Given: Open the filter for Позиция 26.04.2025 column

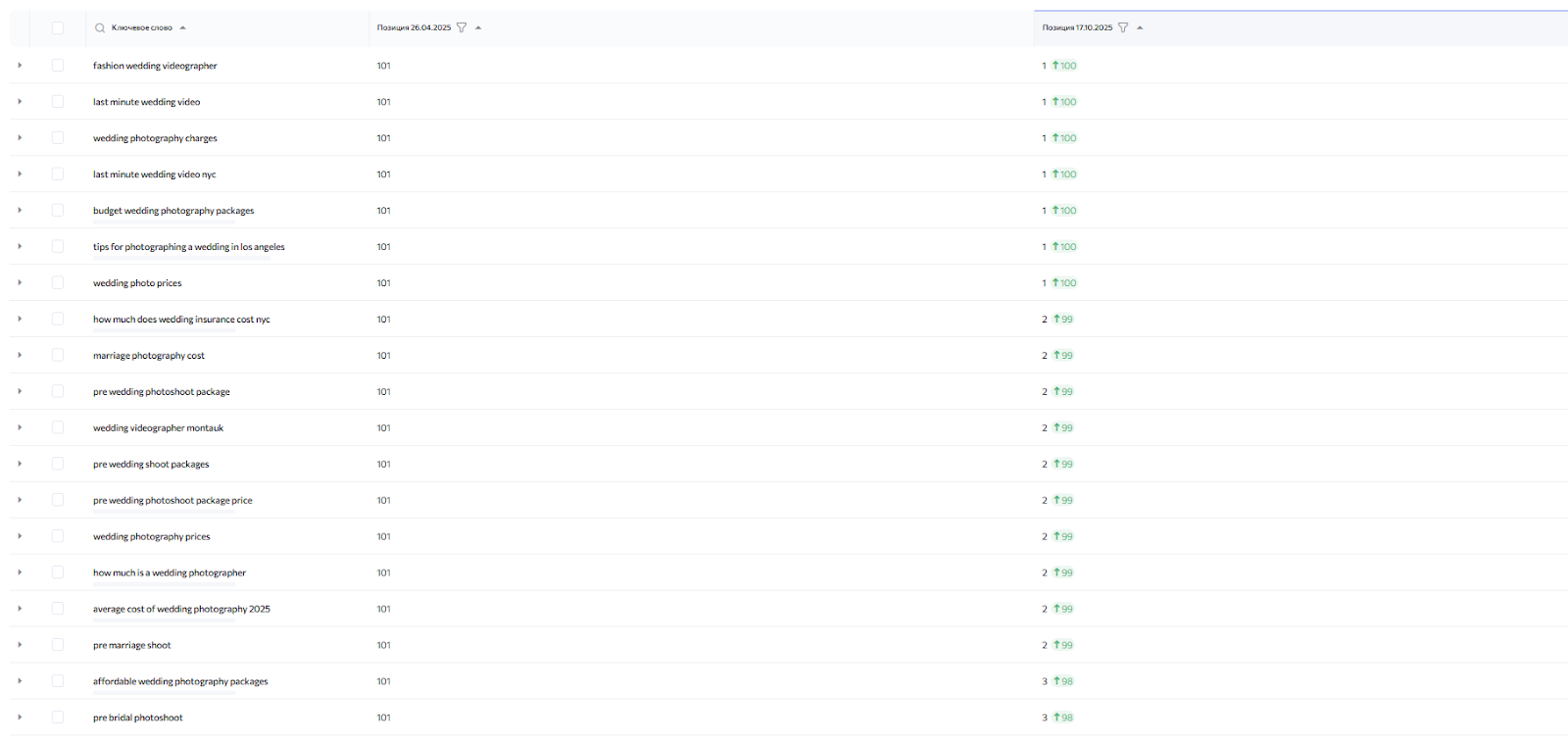Looking at the screenshot, I should coord(462,28).
